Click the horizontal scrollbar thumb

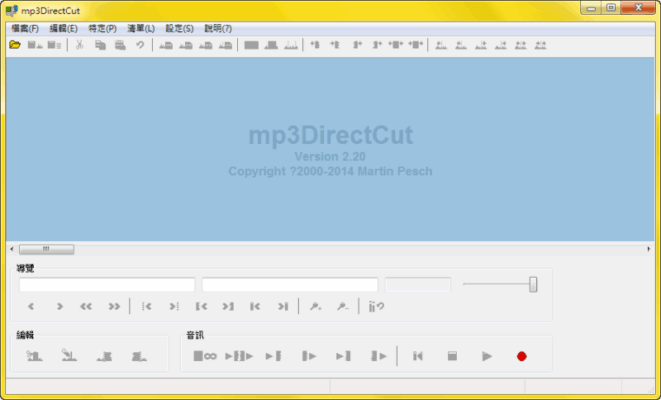pos(47,249)
